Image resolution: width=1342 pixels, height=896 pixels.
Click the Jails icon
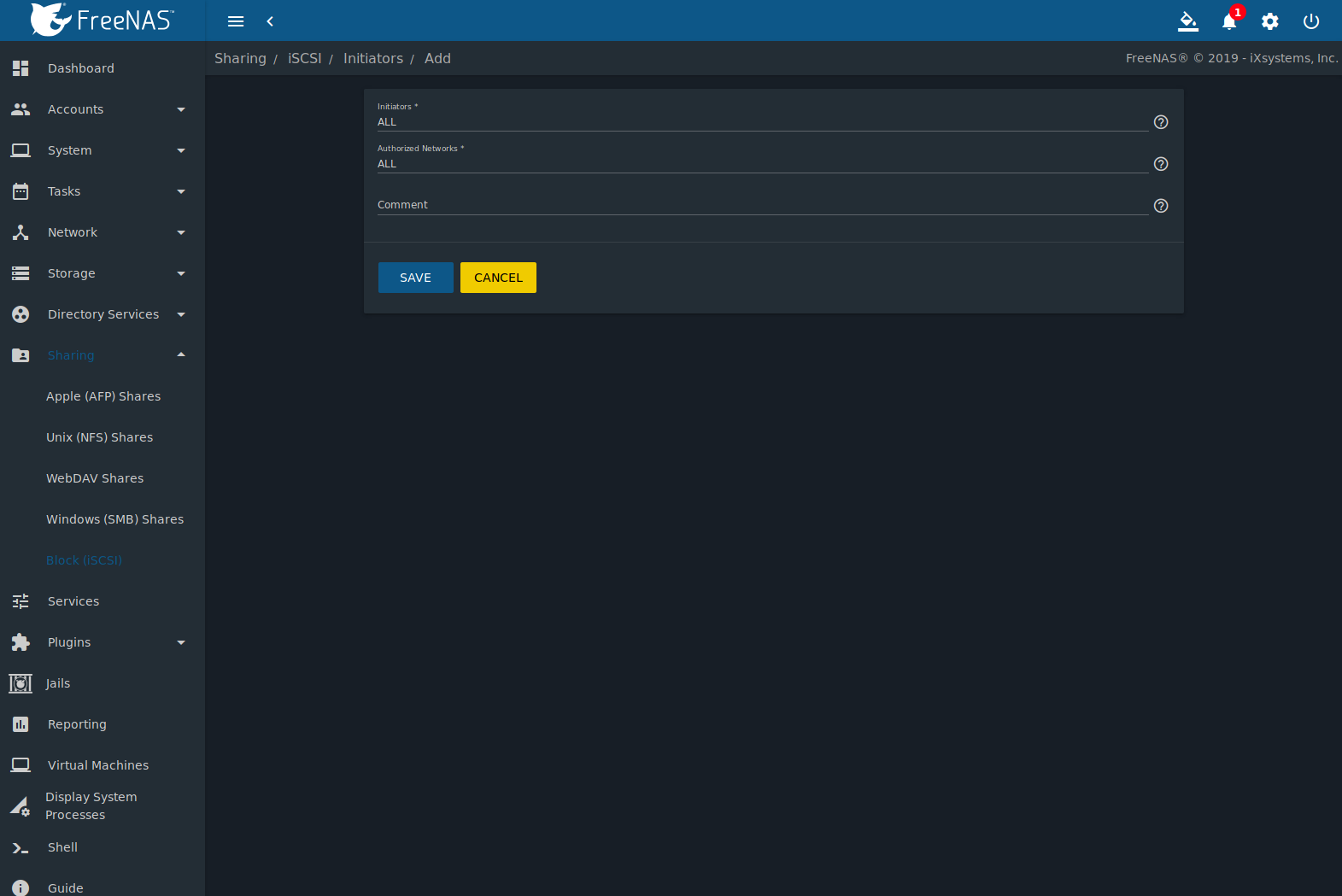tap(21, 683)
